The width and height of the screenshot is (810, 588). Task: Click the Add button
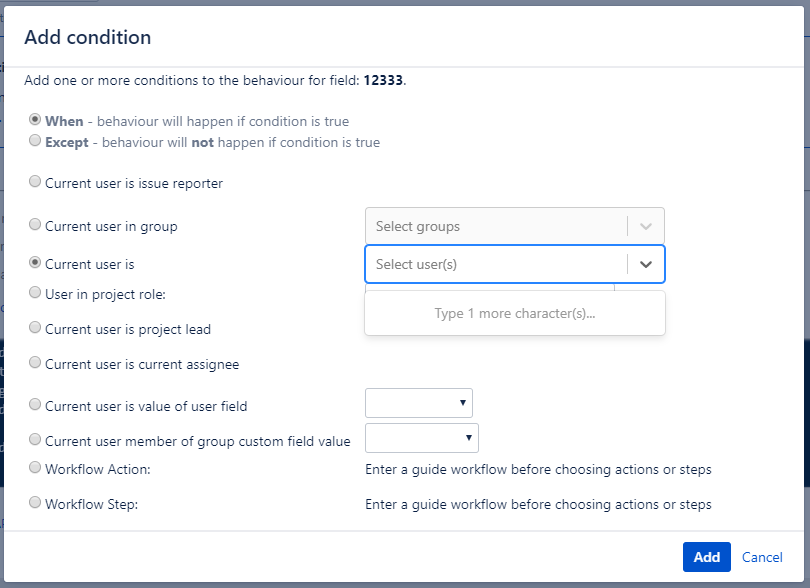[x=706, y=557]
